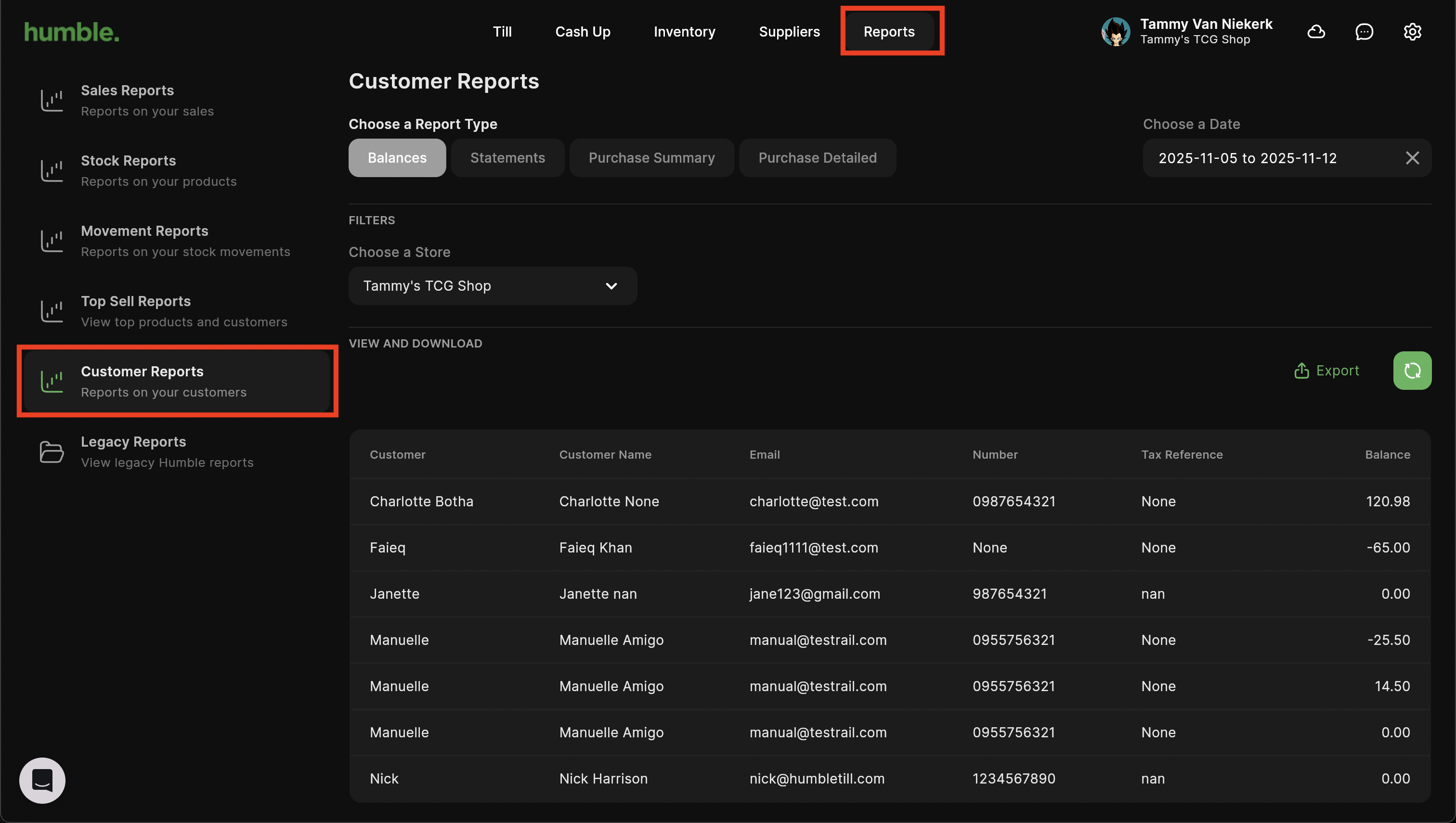Clear the date range with the X

point(1412,158)
